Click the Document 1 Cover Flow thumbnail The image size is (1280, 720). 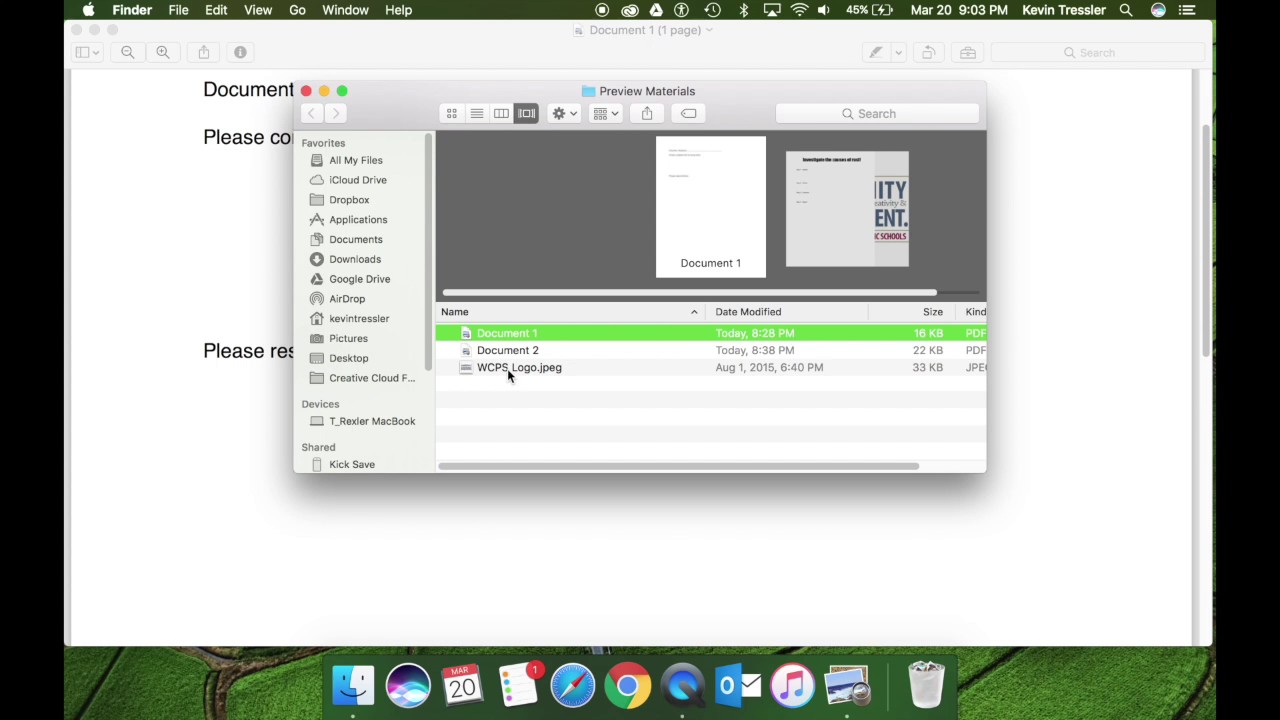tap(711, 207)
